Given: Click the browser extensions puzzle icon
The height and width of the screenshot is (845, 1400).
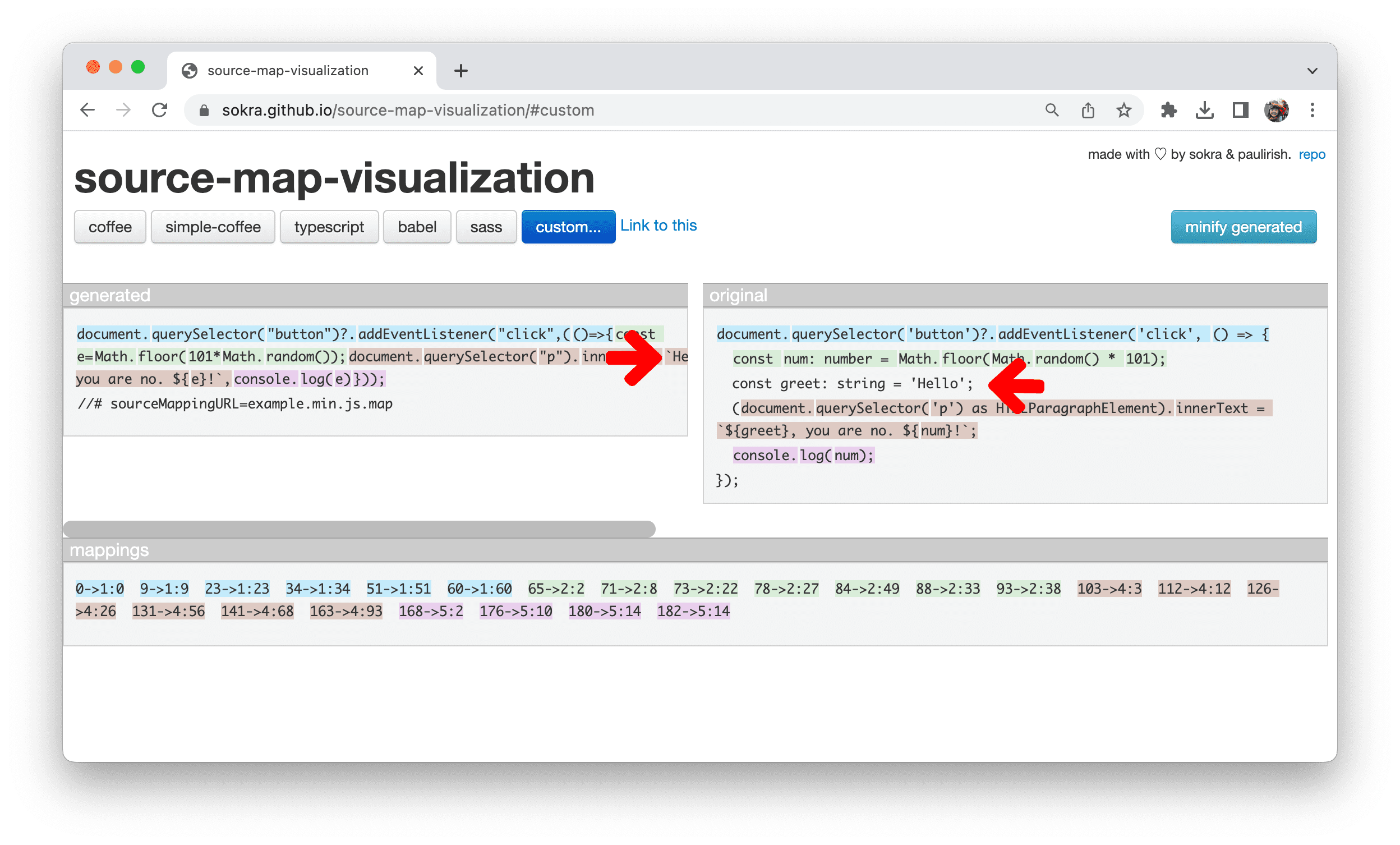Looking at the screenshot, I should pyautogui.click(x=1164, y=109).
